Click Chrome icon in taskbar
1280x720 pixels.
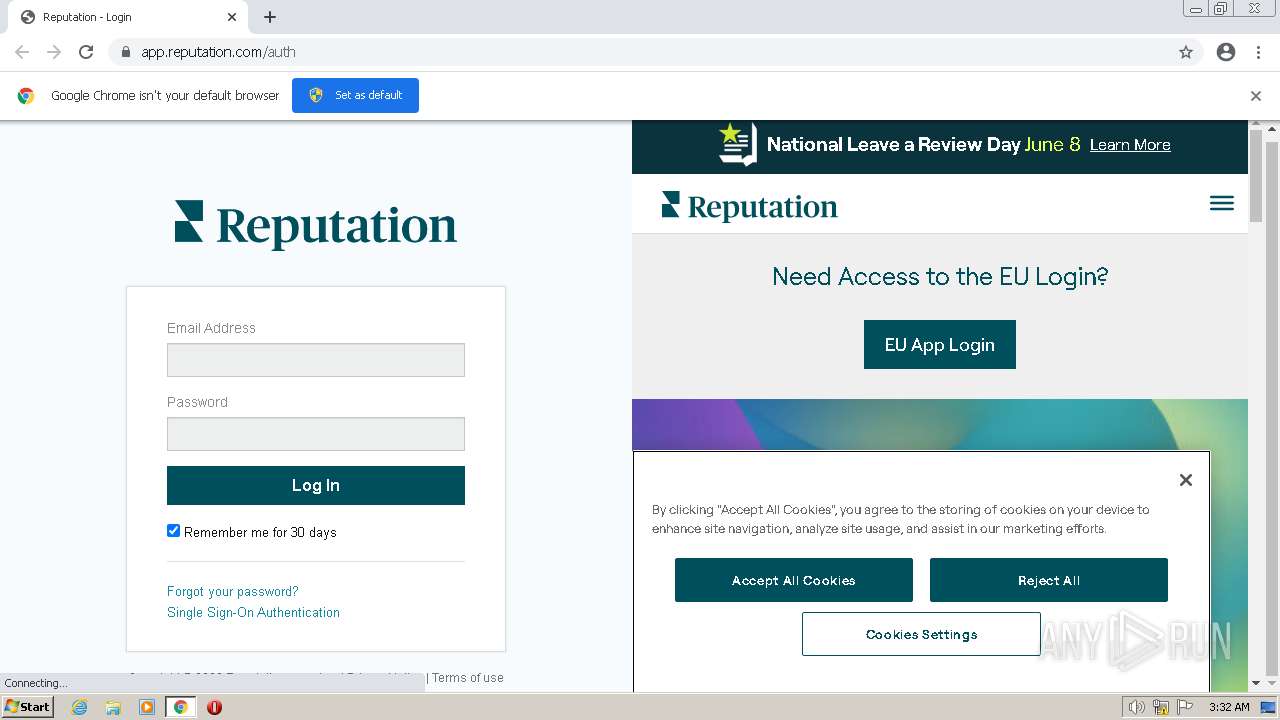(180, 707)
